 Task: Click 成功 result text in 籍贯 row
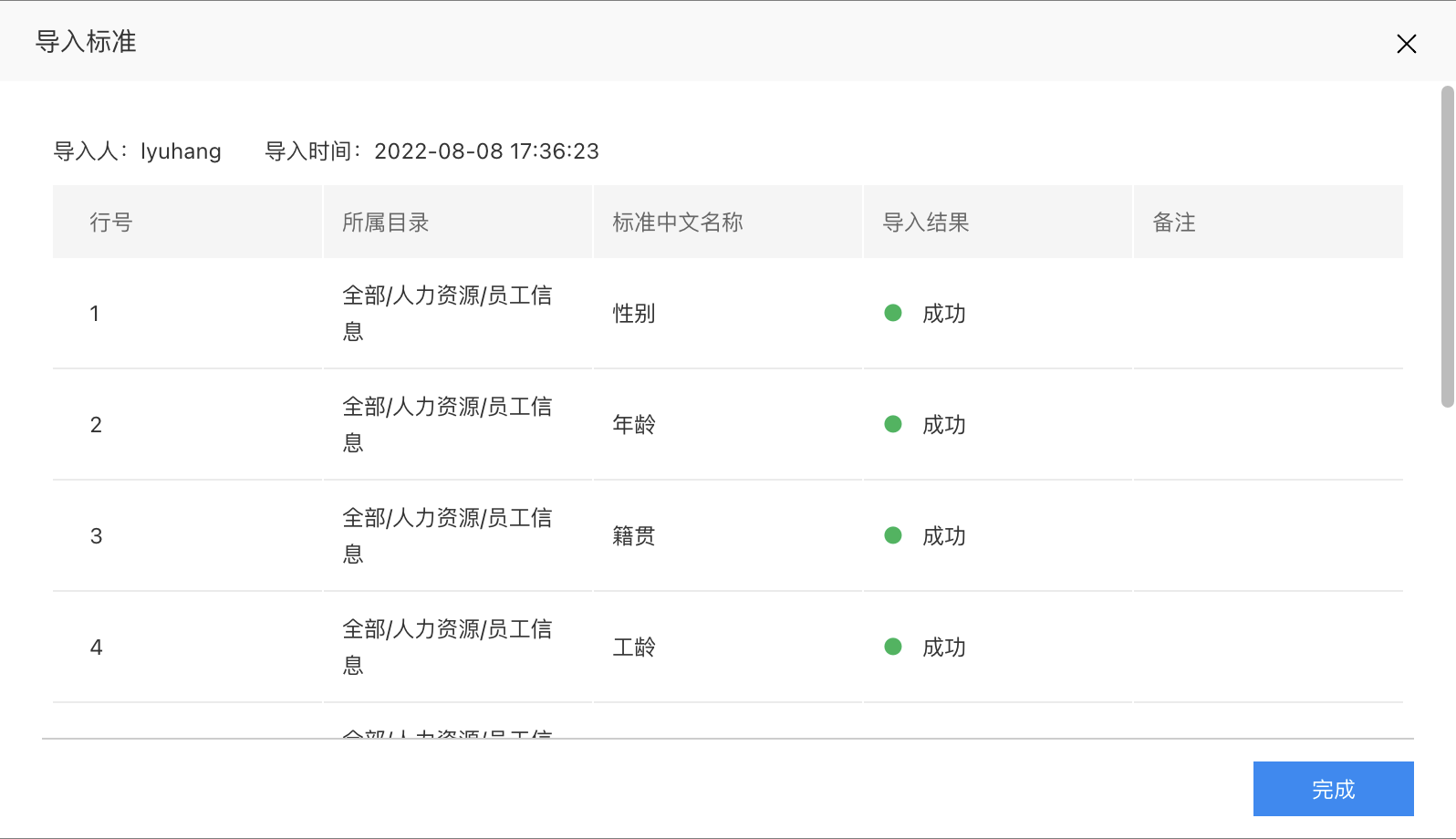pos(944,536)
